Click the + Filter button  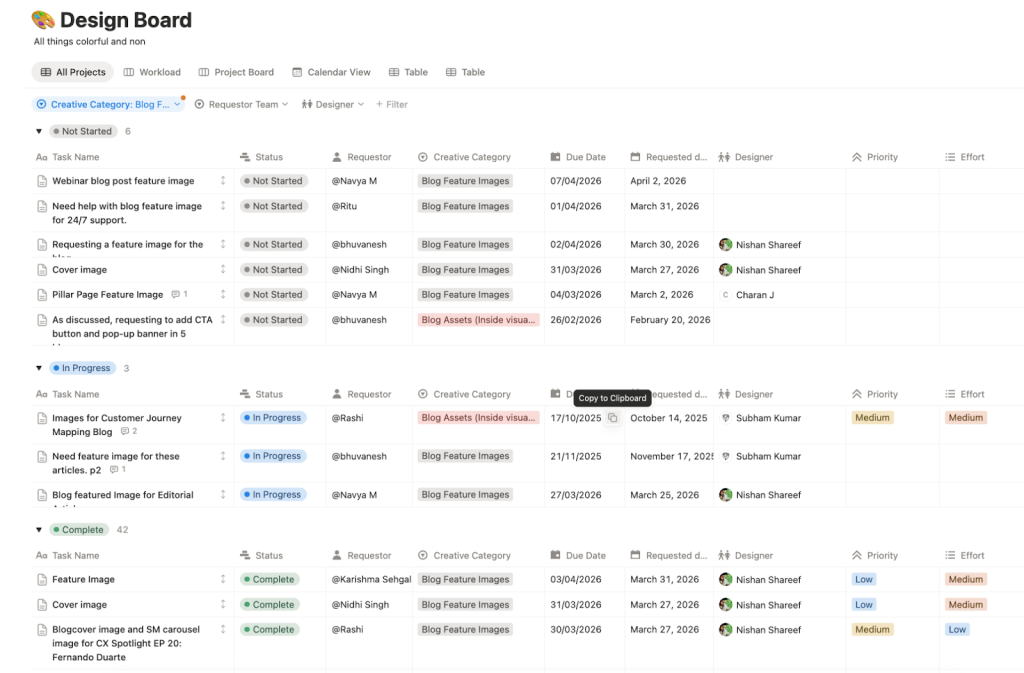point(392,104)
